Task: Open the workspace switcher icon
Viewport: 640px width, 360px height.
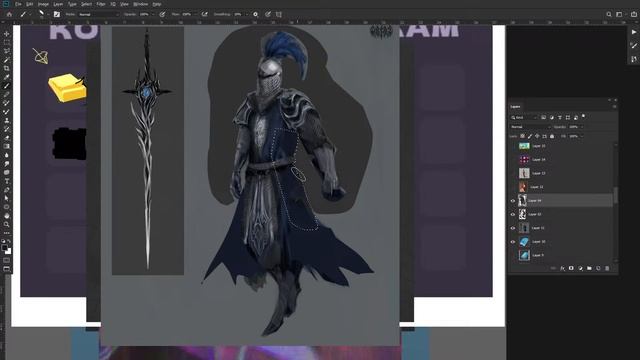Action: tap(619, 14)
